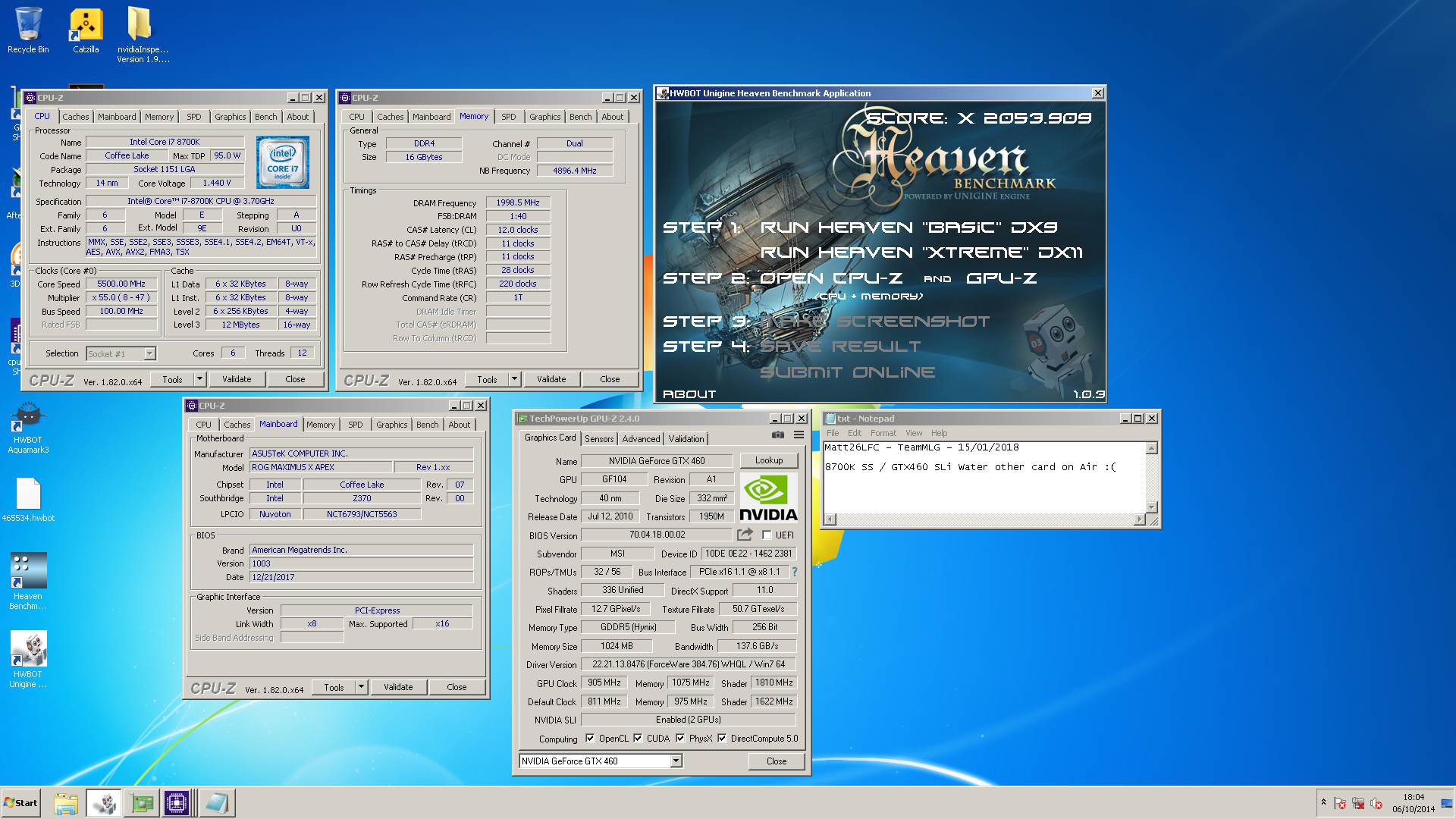
Task: Open Tools dropdown arrow in Mainboard tab window
Action: 361,687
